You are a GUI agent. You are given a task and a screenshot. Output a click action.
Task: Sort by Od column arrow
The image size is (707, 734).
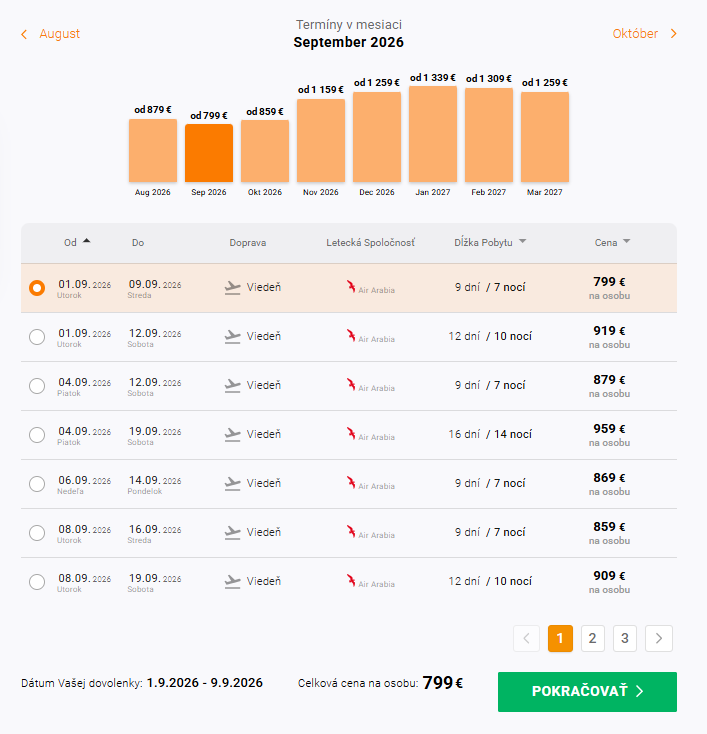click(87, 241)
